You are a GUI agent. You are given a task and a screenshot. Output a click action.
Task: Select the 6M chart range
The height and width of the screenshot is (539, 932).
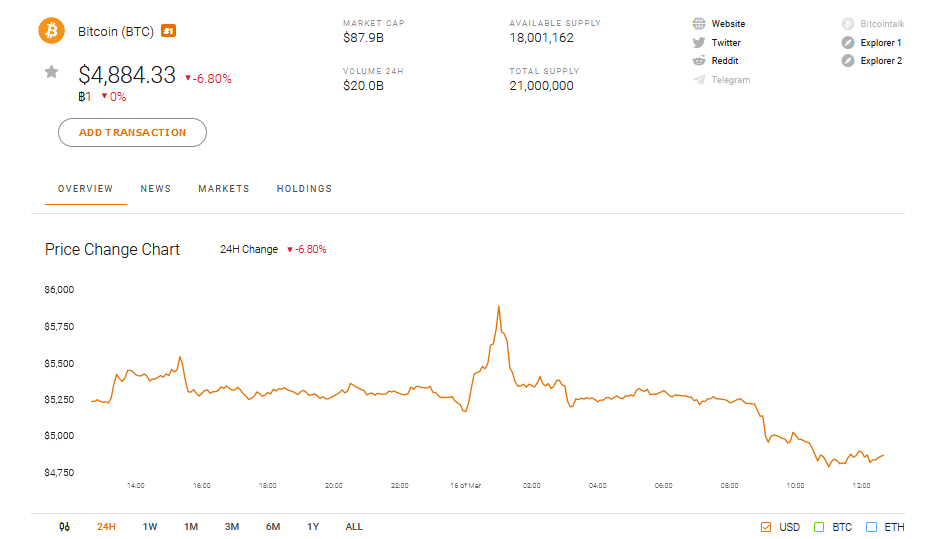tap(273, 527)
